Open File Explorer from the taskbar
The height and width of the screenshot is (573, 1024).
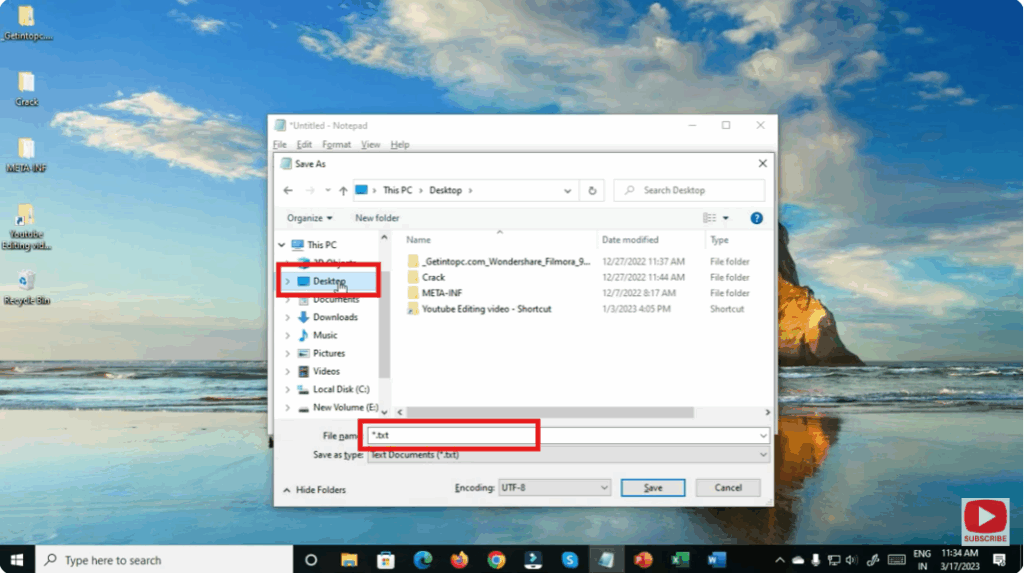(349, 560)
